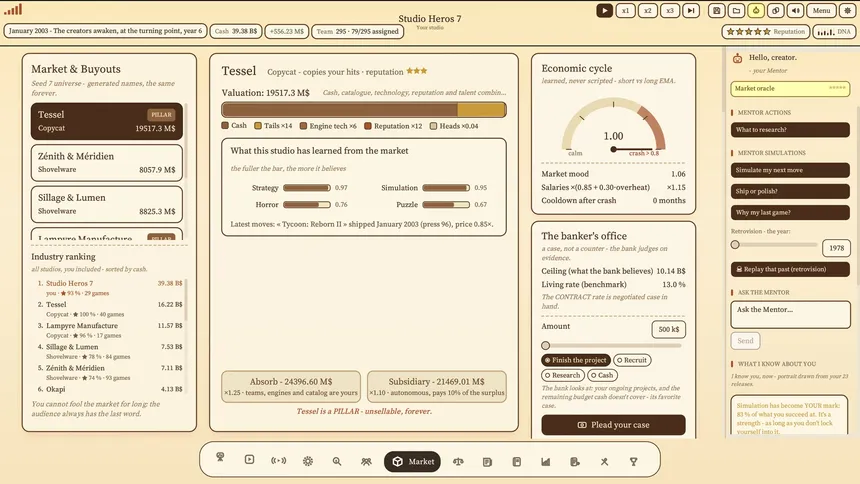Click the mentor robot avatar icon
860x484 pixels.
pyautogui.click(x=738, y=58)
